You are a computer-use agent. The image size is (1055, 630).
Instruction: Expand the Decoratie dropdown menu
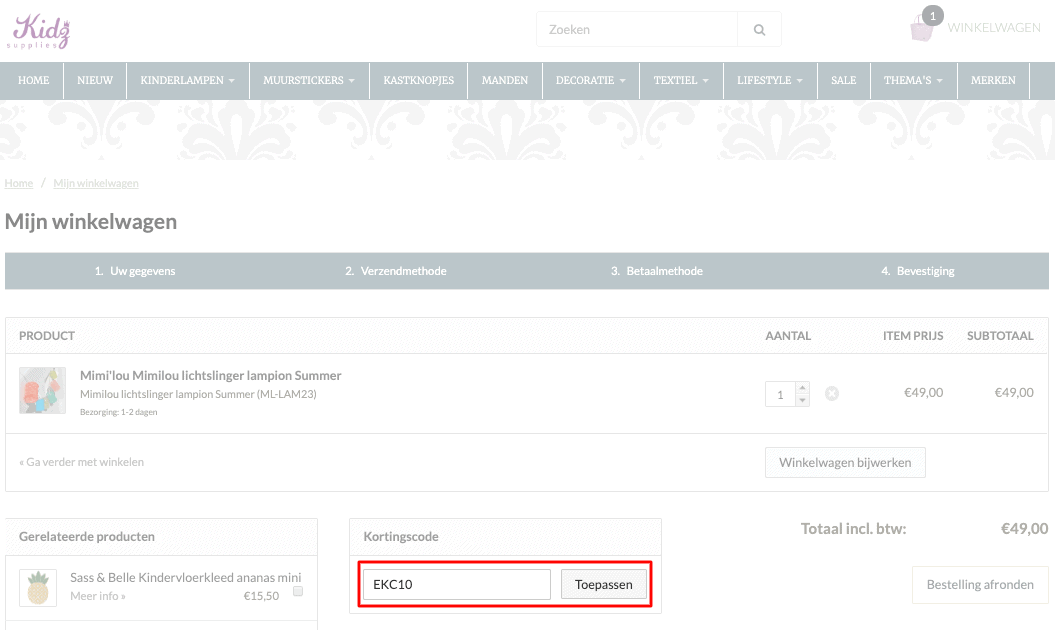[x=591, y=80]
